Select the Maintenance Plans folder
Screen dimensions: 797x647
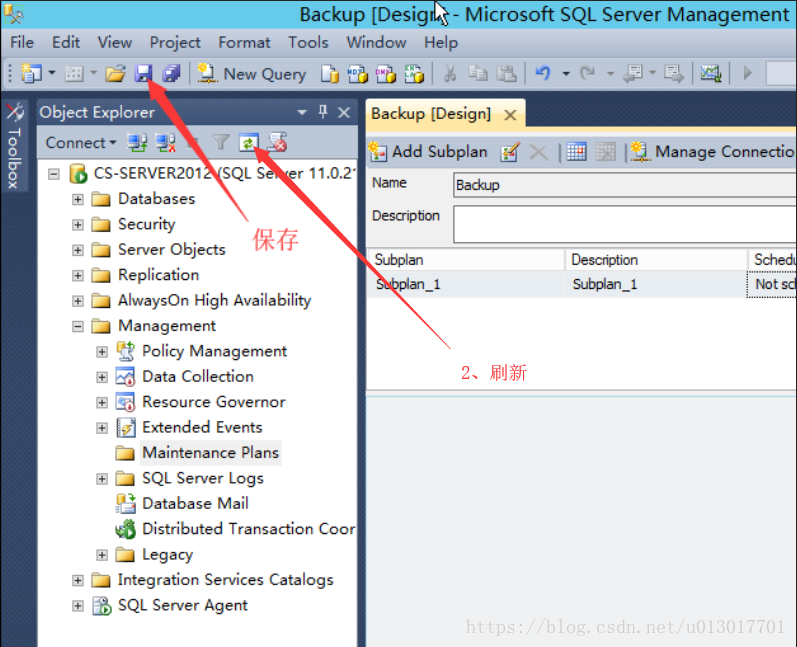pos(210,453)
